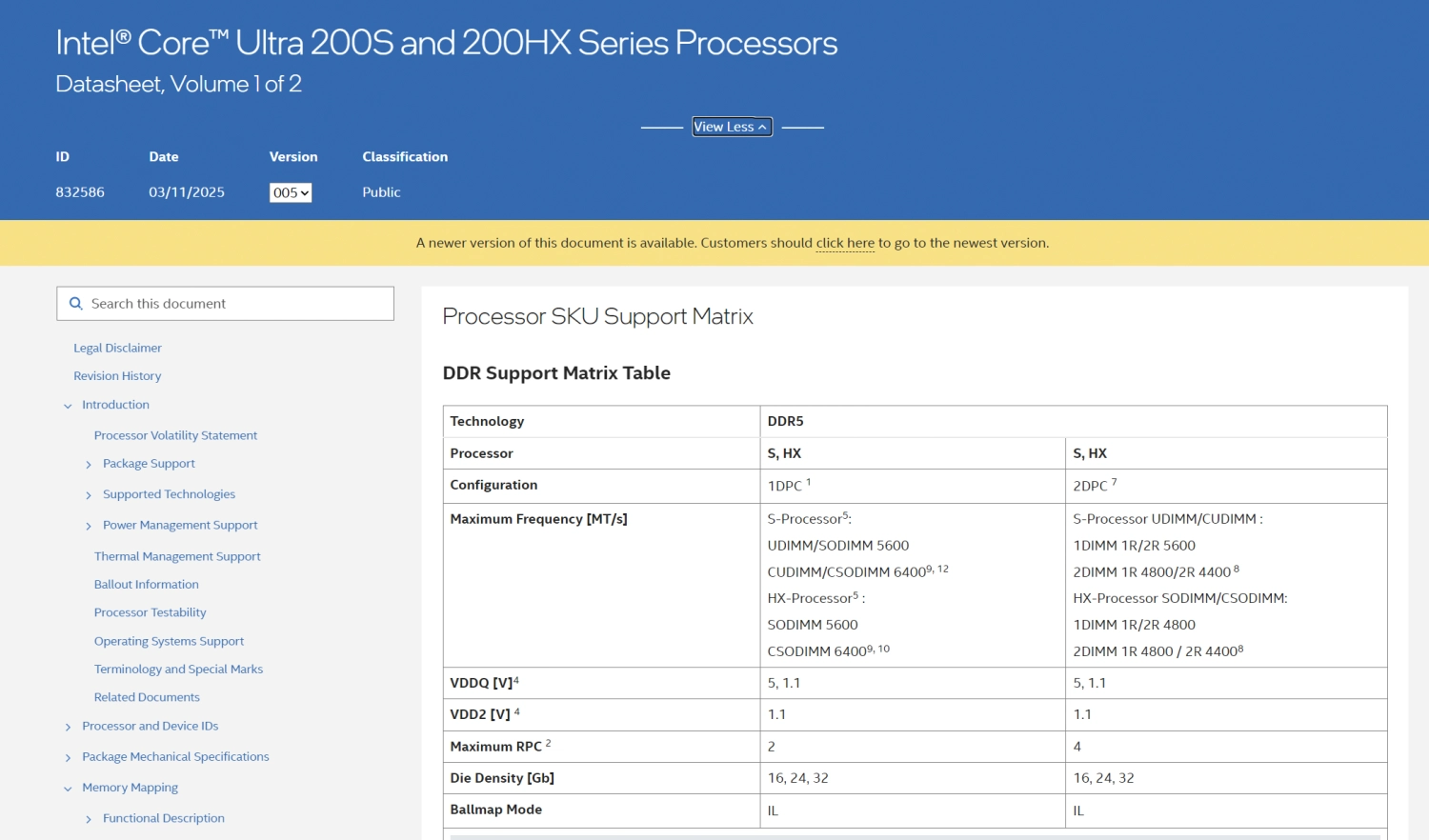Image resolution: width=1429 pixels, height=840 pixels.
Task: Expand Supported Technologies tree arrow
Action: (x=89, y=495)
